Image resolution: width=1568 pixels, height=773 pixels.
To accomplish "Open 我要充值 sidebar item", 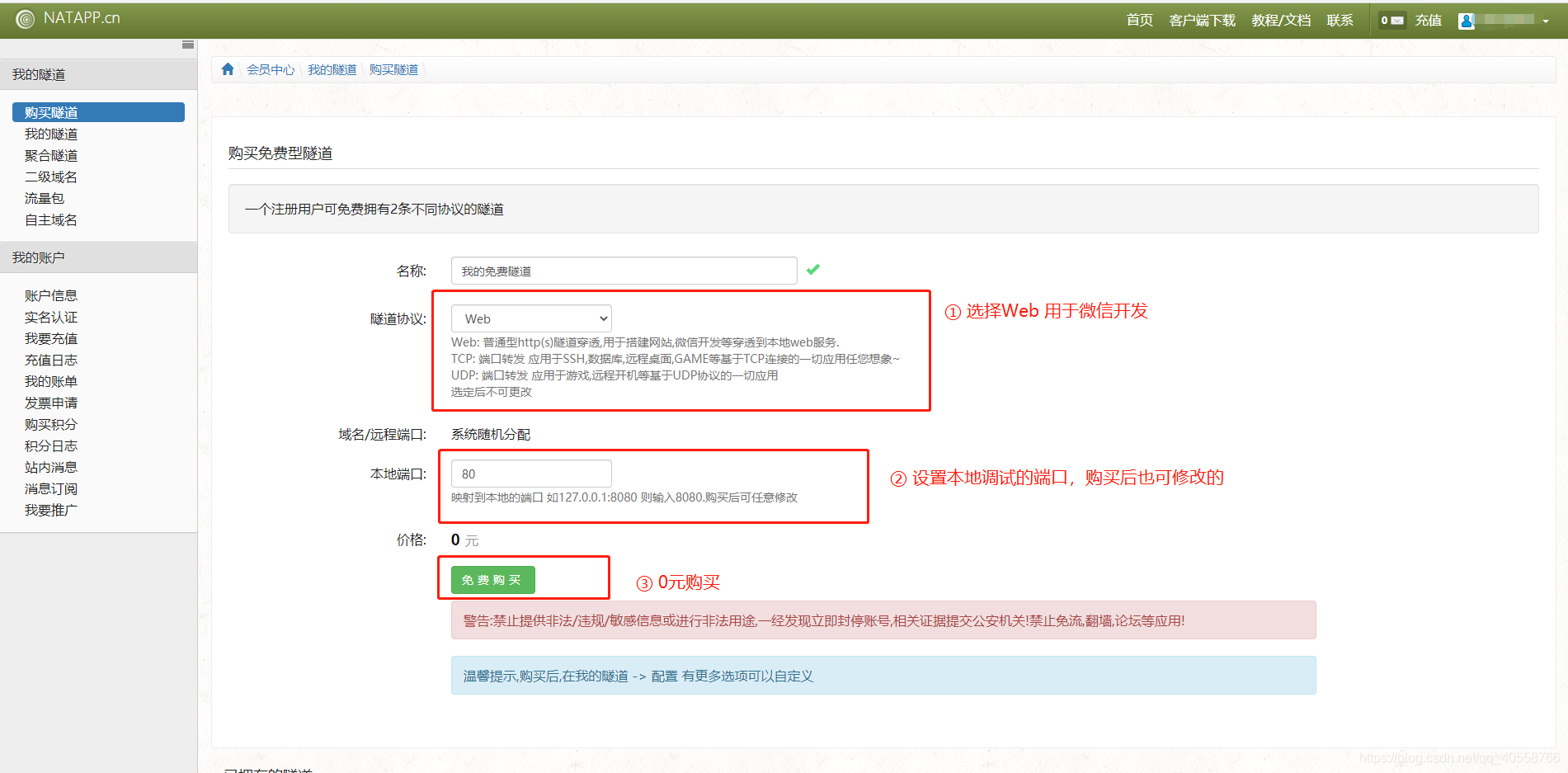I will pyautogui.click(x=51, y=338).
